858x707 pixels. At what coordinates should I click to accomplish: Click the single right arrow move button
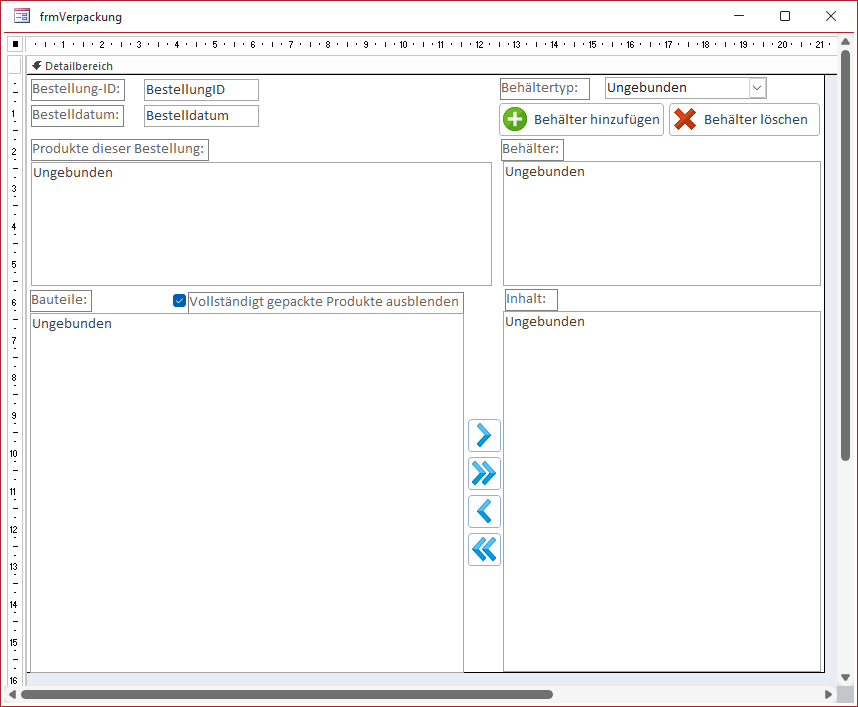484,435
